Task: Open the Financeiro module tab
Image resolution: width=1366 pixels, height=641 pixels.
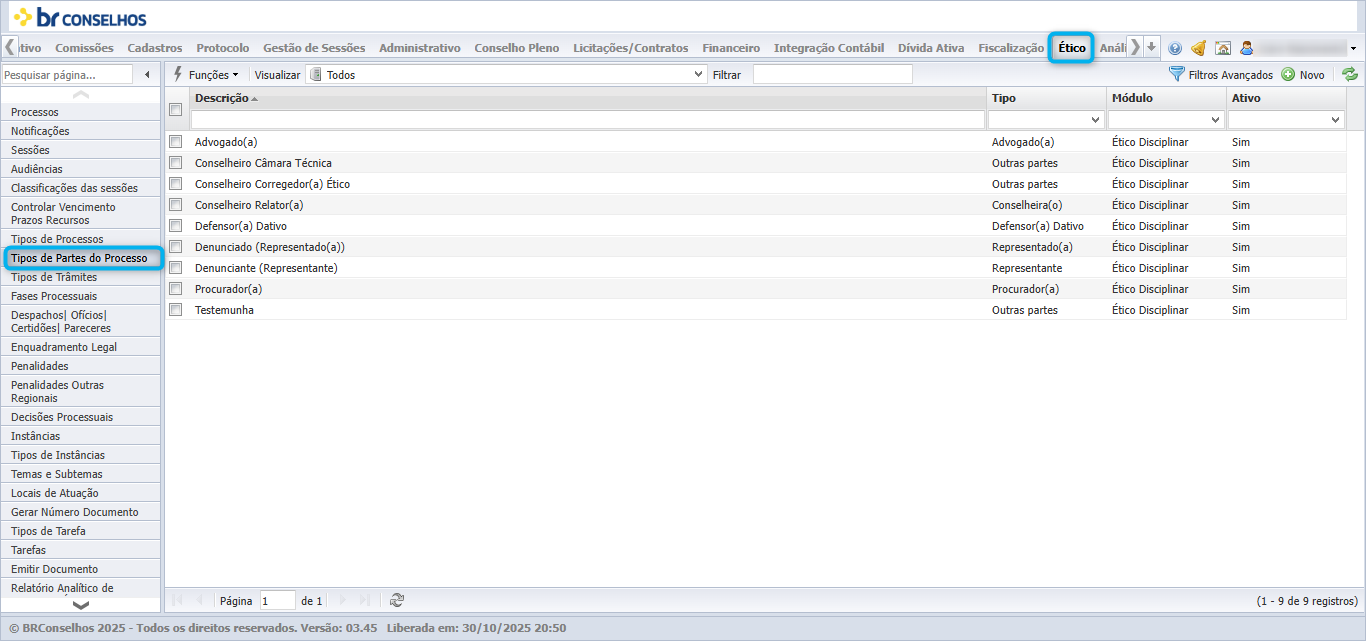Action: [x=731, y=48]
